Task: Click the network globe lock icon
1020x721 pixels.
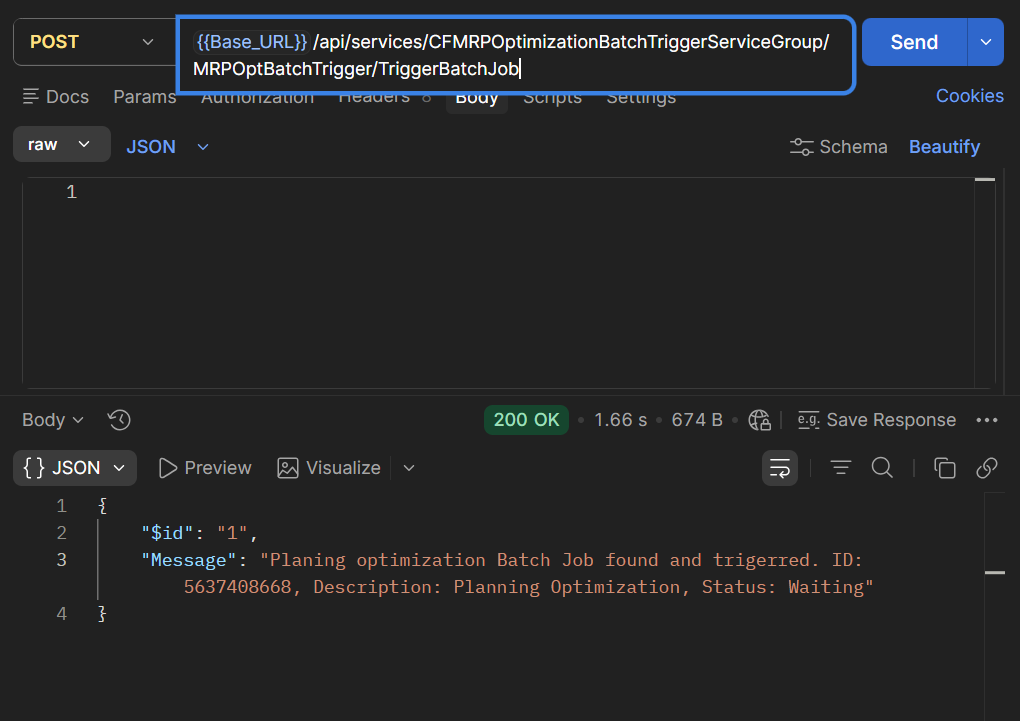Action: click(759, 420)
